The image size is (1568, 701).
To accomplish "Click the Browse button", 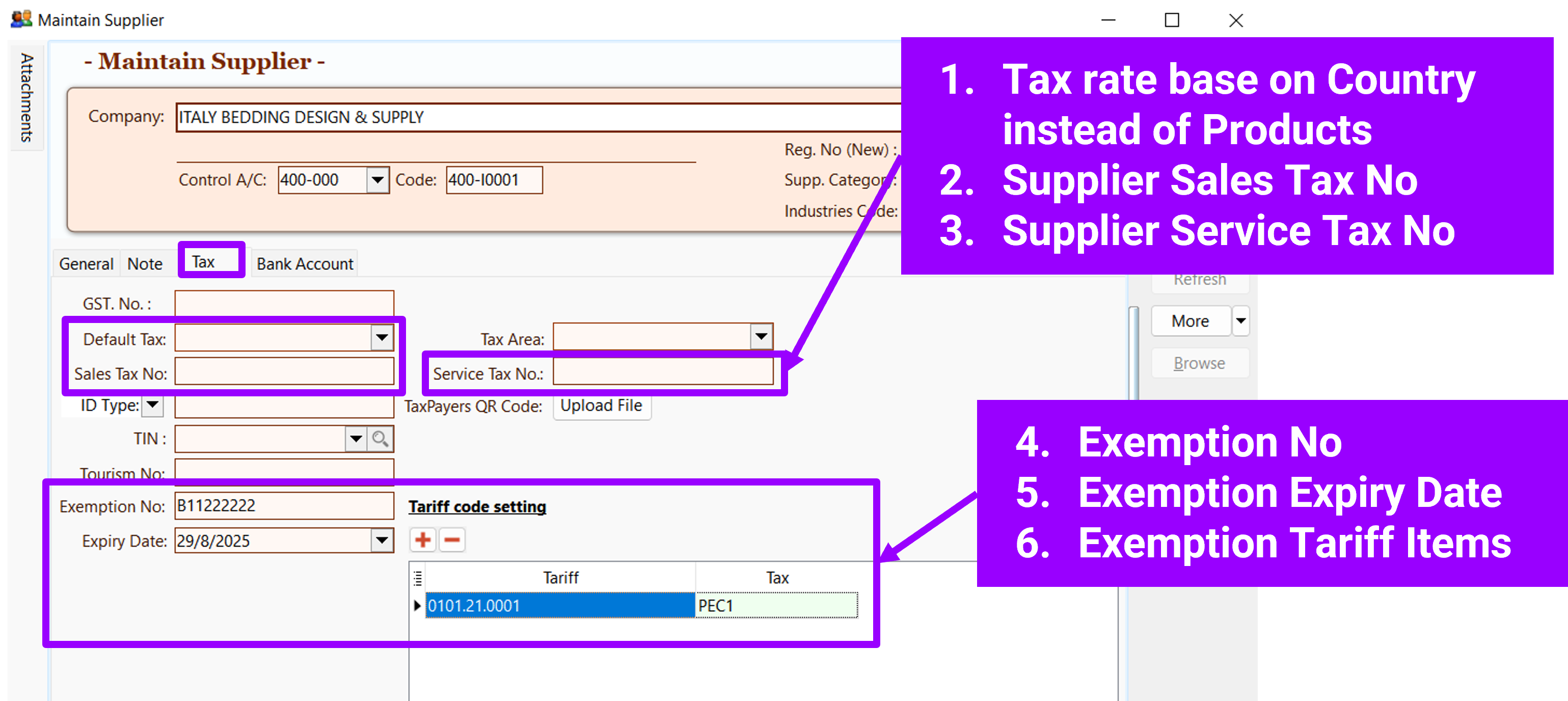I will (1199, 363).
